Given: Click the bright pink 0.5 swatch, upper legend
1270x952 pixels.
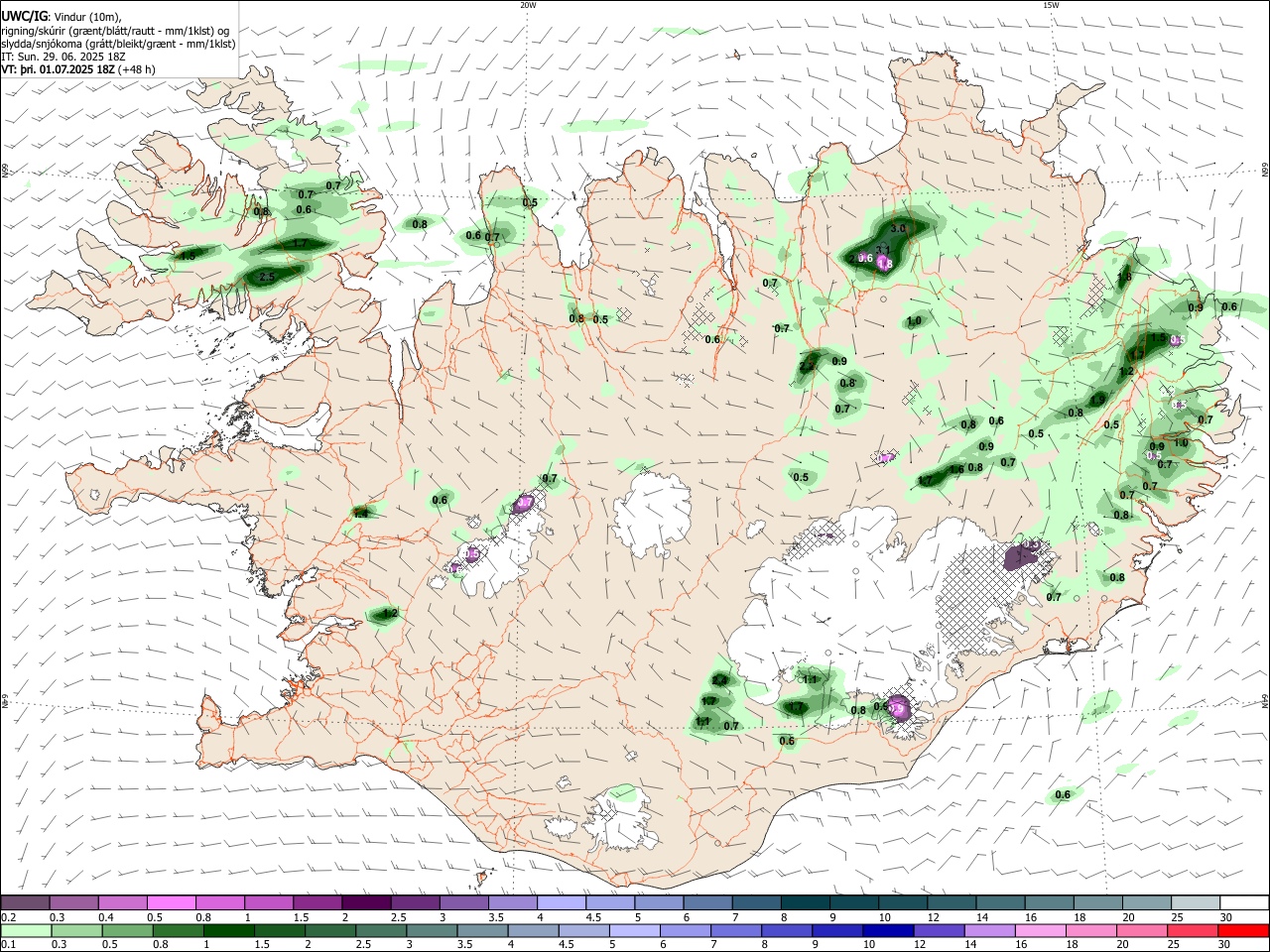Looking at the screenshot, I should 171,902.
